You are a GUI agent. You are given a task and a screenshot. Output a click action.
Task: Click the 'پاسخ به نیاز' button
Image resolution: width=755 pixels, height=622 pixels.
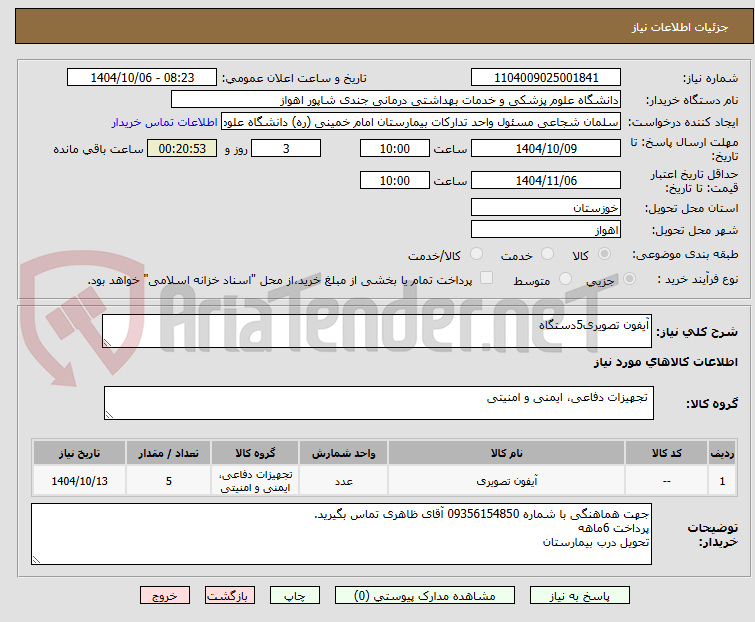579,596
